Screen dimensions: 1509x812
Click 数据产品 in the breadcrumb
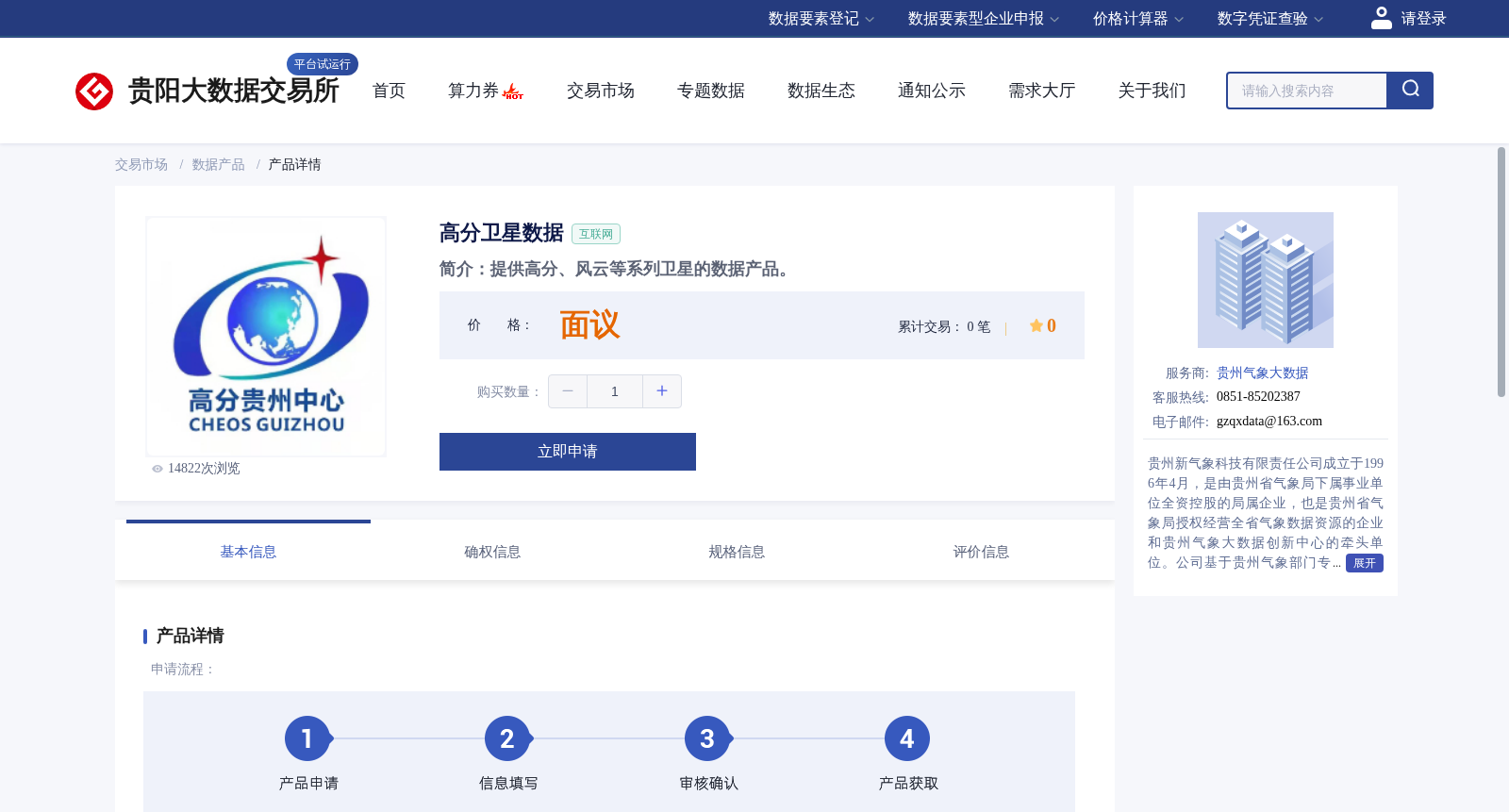click(x=218, y=165)
